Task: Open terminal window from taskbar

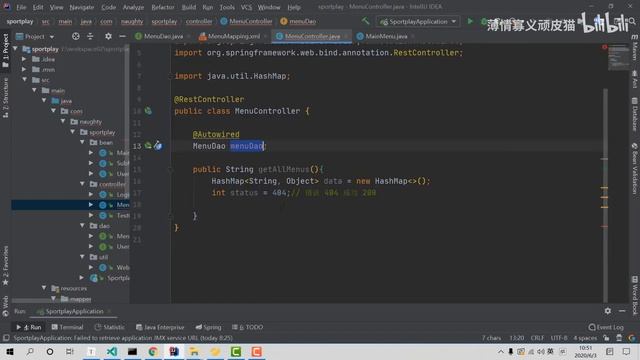Action: [x=132, y=351]
